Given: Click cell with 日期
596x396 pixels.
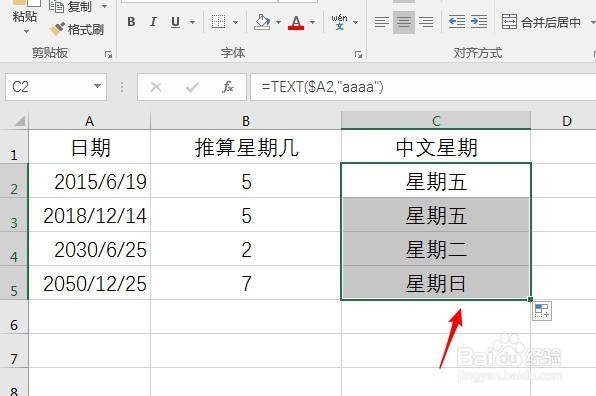Looking at the screenshot, I should 90,147.
